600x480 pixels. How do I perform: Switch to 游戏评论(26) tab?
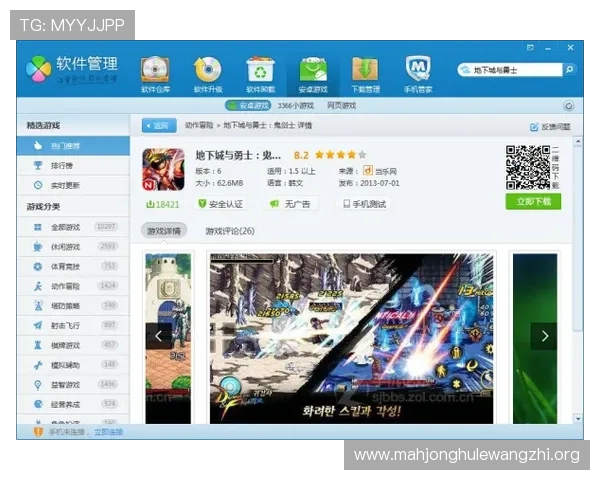click(230, 231)
